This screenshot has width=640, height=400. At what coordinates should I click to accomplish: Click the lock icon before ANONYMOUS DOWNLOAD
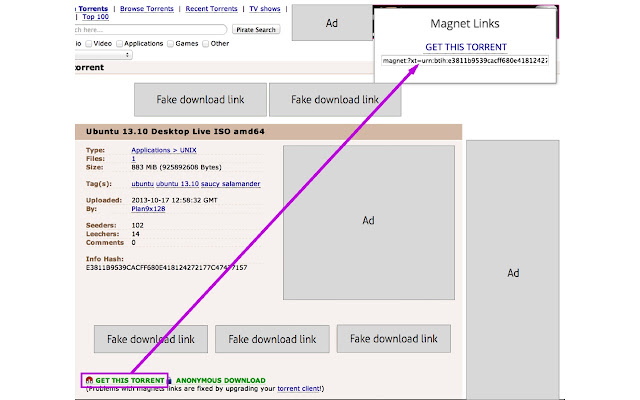[x=170, y=380]
